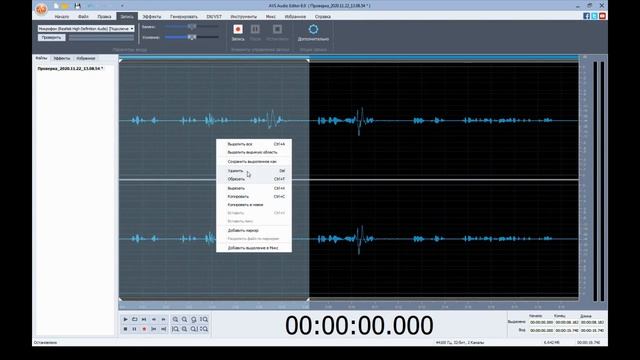Viewport: 640px width, 360px height.
Task: Choose Обрезать in context menu
Action: point(254,179)
